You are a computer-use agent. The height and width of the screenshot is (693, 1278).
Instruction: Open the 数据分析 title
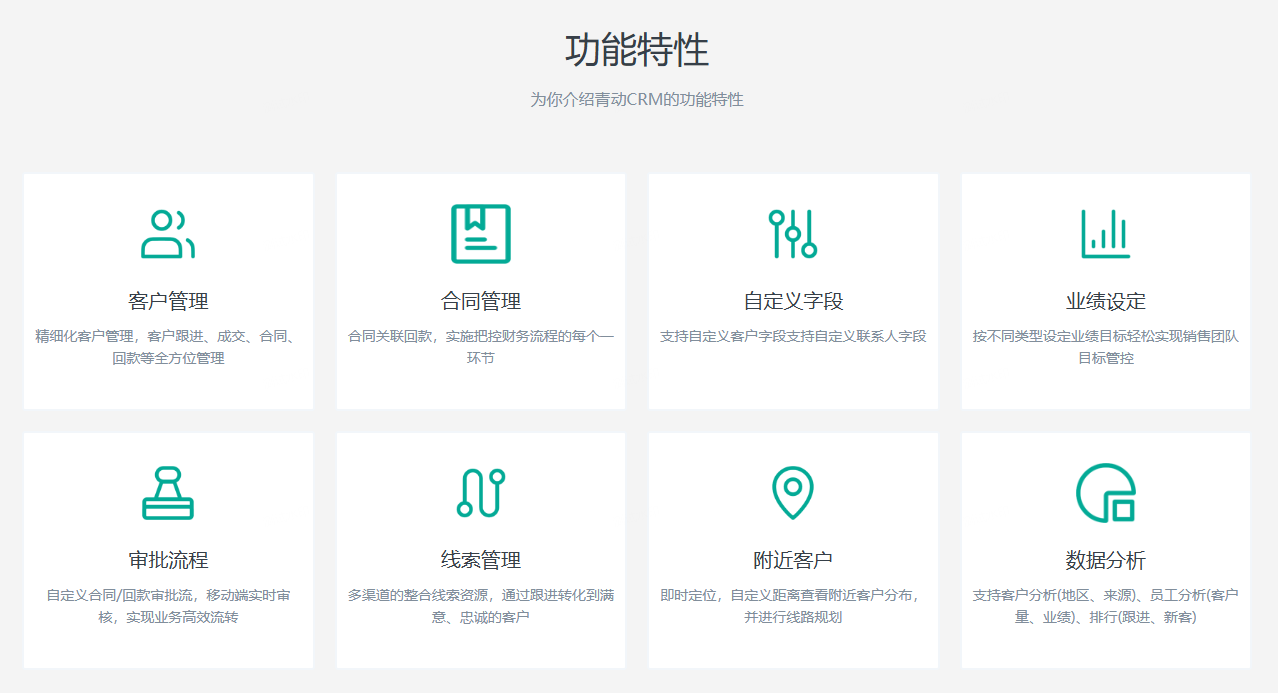pyautogui.click(x=1105, y=560)
